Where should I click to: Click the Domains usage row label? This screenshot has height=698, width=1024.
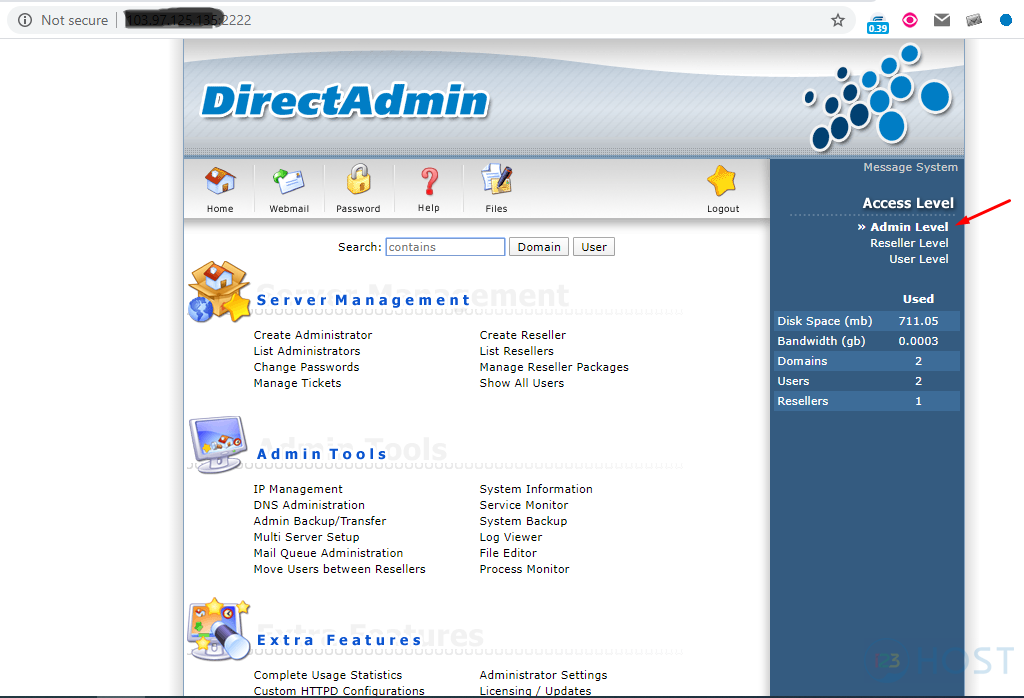802,361
